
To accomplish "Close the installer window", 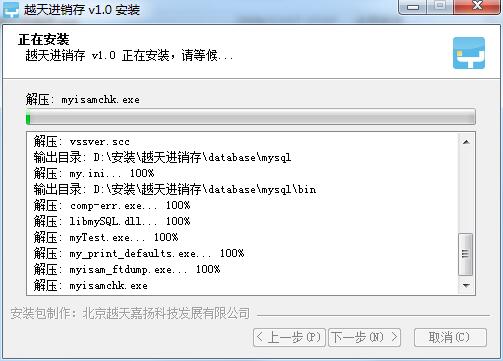I will click(x=477, y=7).
